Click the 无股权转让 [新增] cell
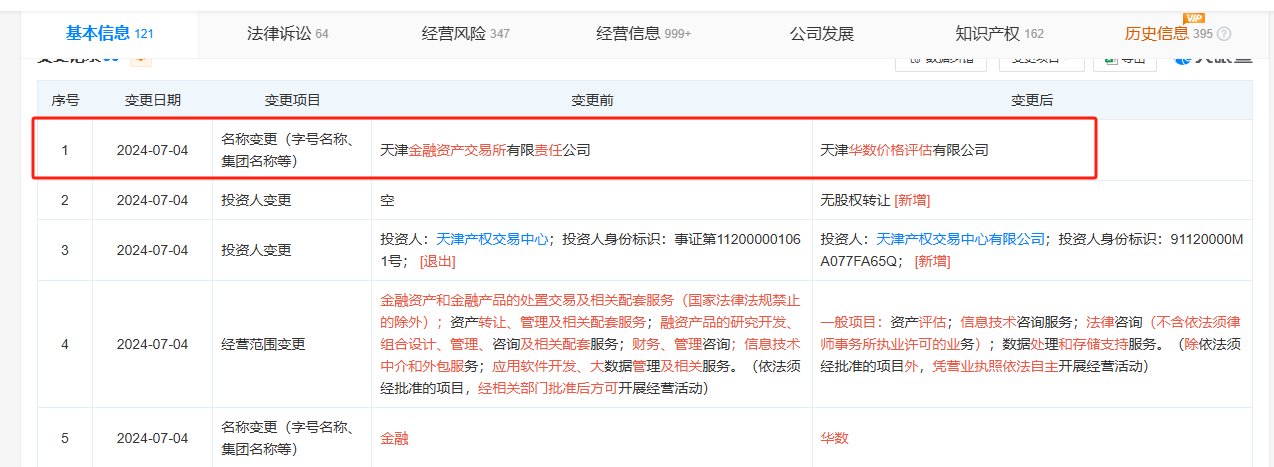 pyautogui.click(x=875, y=200)
